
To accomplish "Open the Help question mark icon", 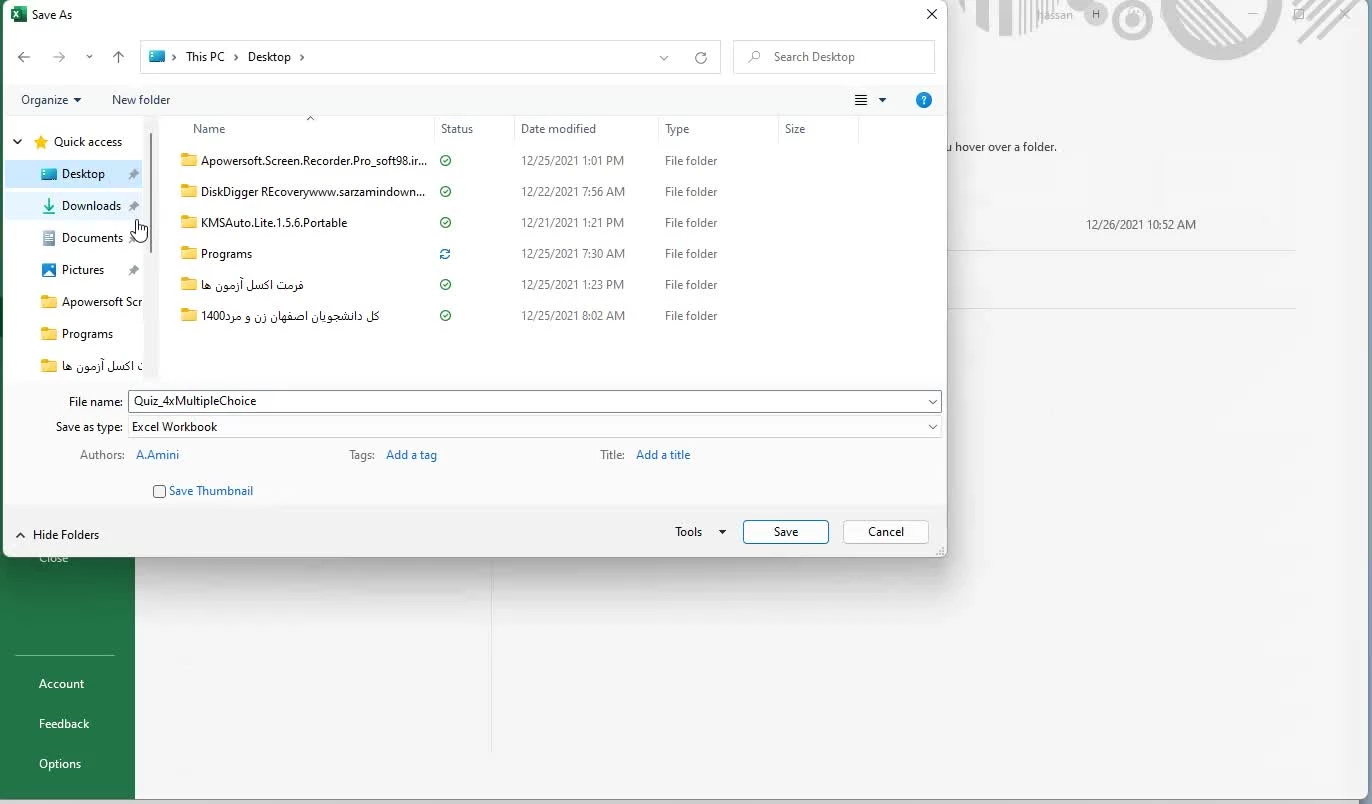I will coord(924,100).
